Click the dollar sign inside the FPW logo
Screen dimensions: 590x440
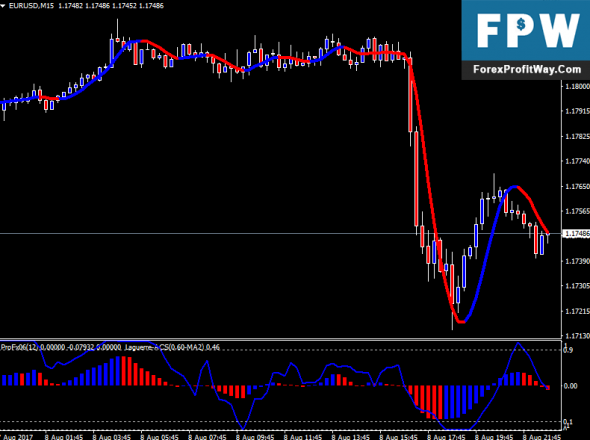coord(521,25)
